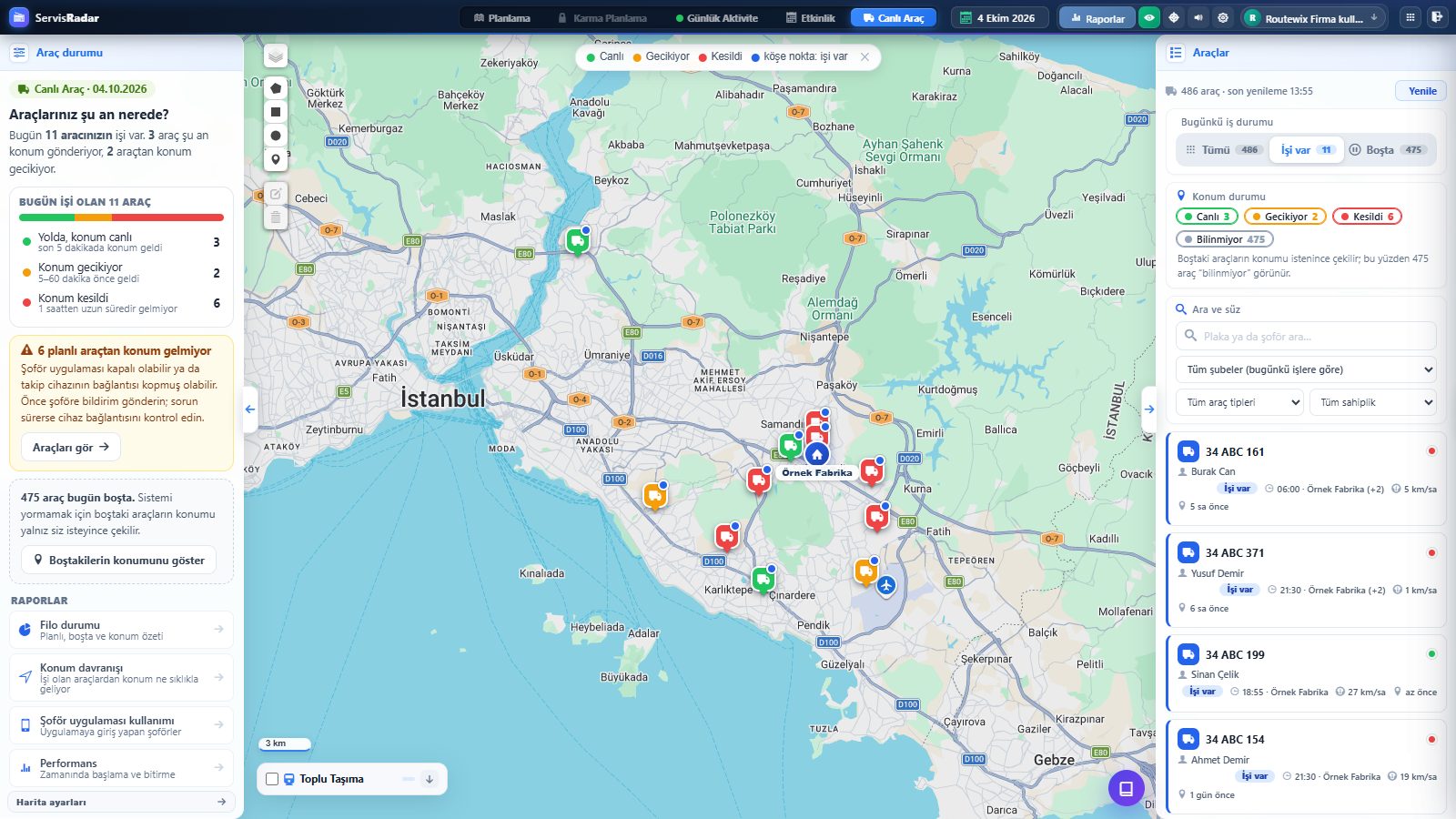Image resolution: width=1456 pixels, height=819 pixels.
Task: Collapse right panel with arrow handle
Action: [1149, 409]
